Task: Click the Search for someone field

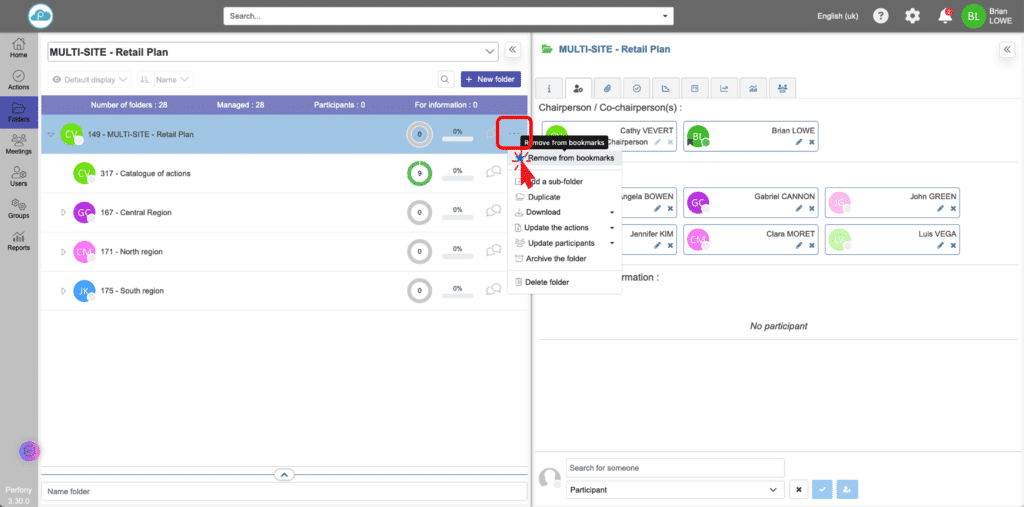Action: 674,467
